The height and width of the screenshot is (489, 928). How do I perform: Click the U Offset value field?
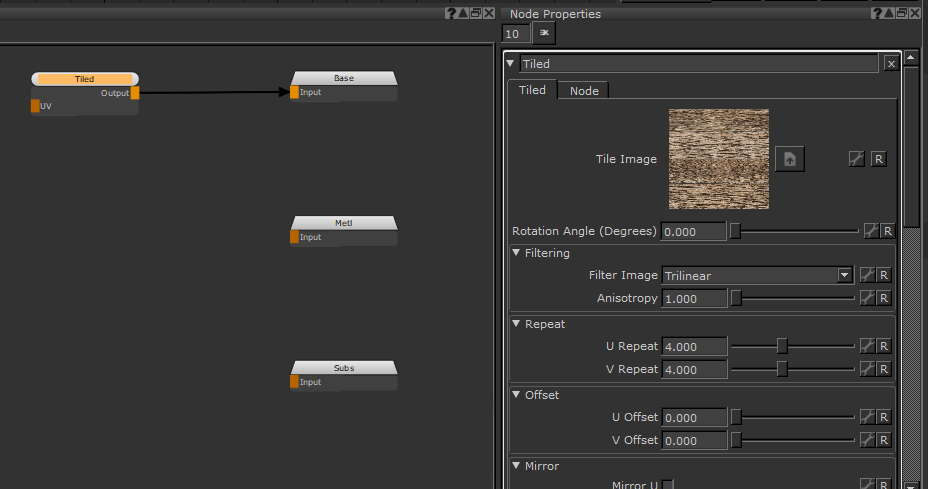tap(694, 417)
